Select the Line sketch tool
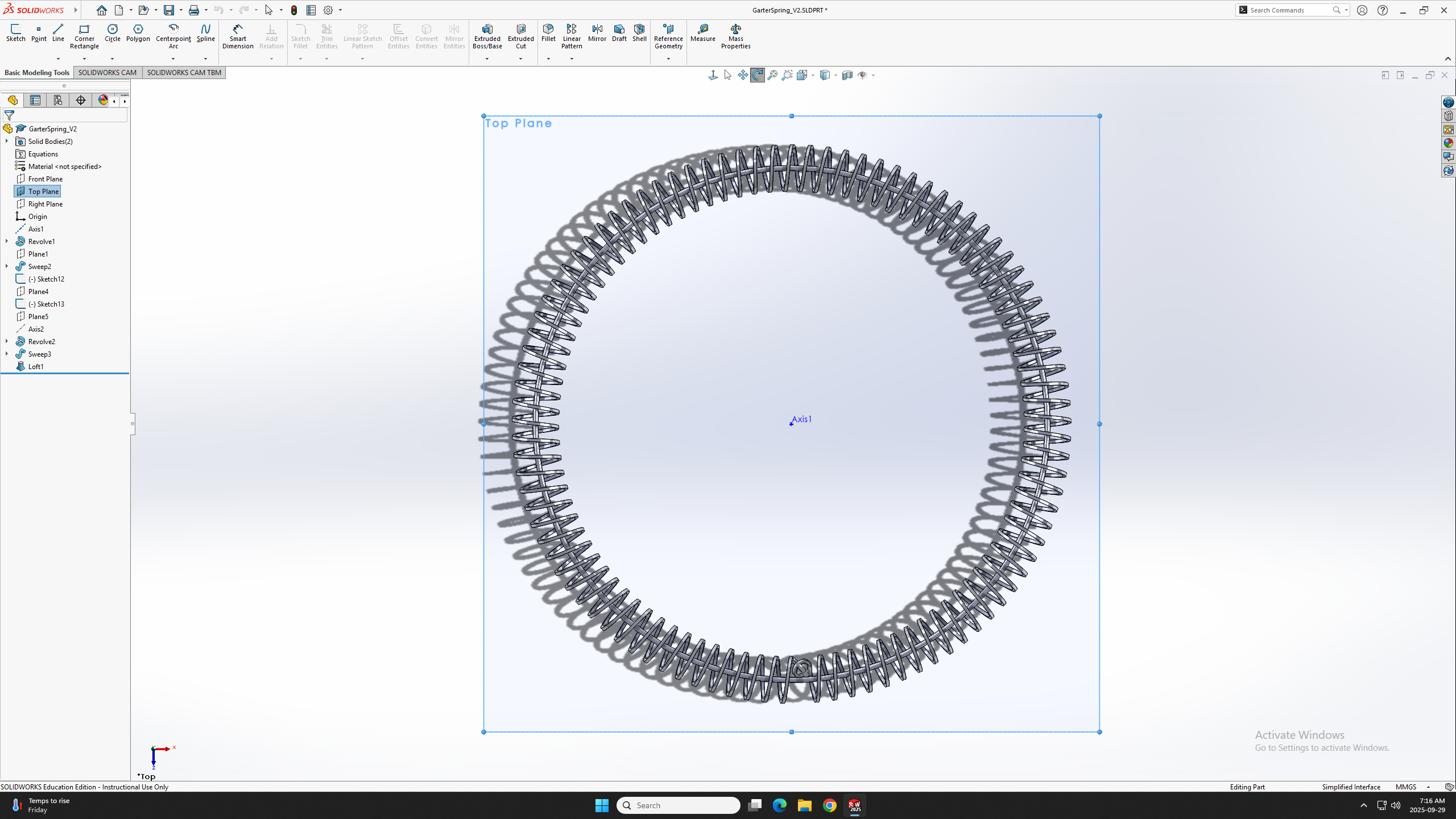 (58, 33)
